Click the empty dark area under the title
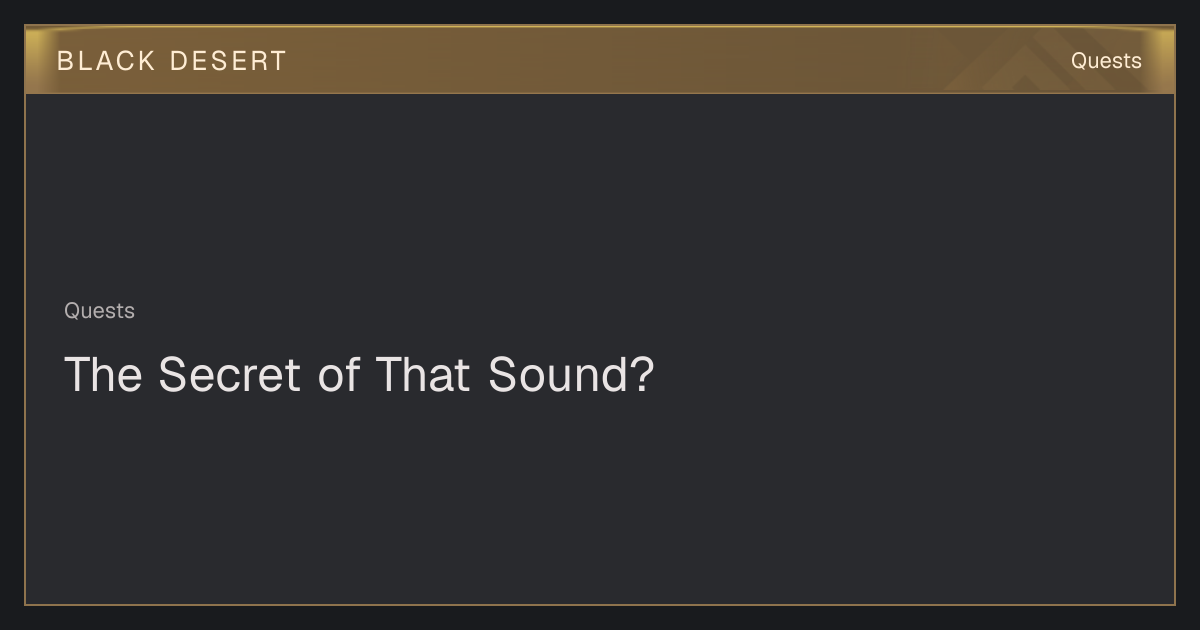The width and height of the screenshot is (1200, 630). (600, 500)
